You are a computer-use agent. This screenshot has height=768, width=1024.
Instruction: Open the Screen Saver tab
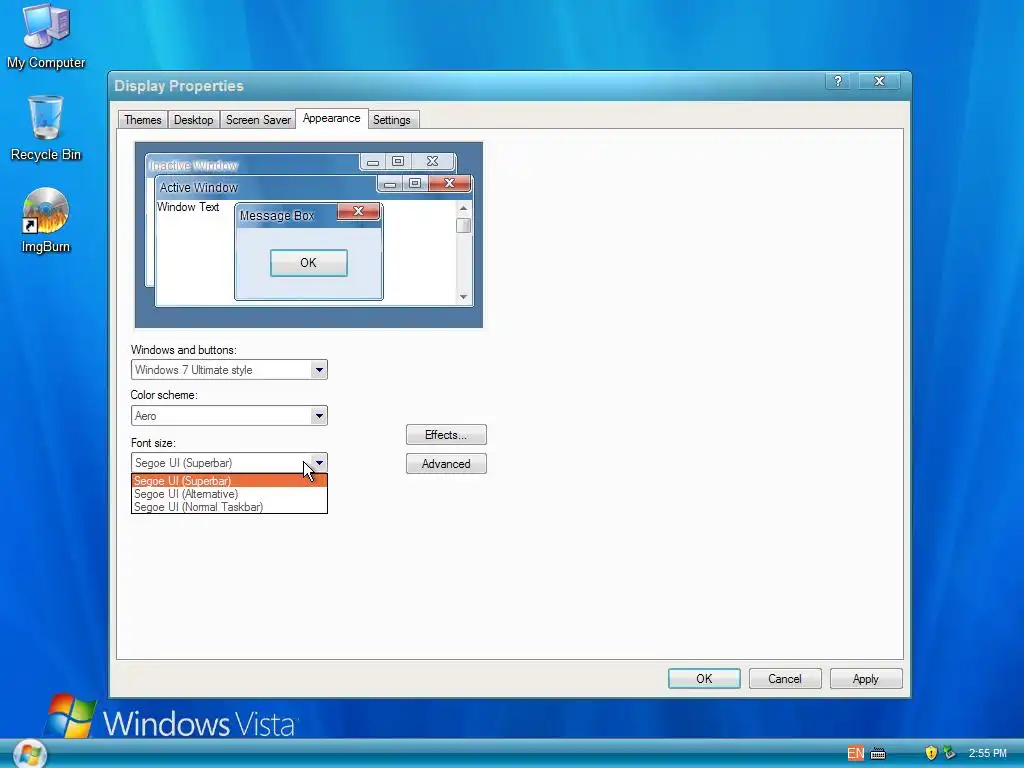coord(258,120)
